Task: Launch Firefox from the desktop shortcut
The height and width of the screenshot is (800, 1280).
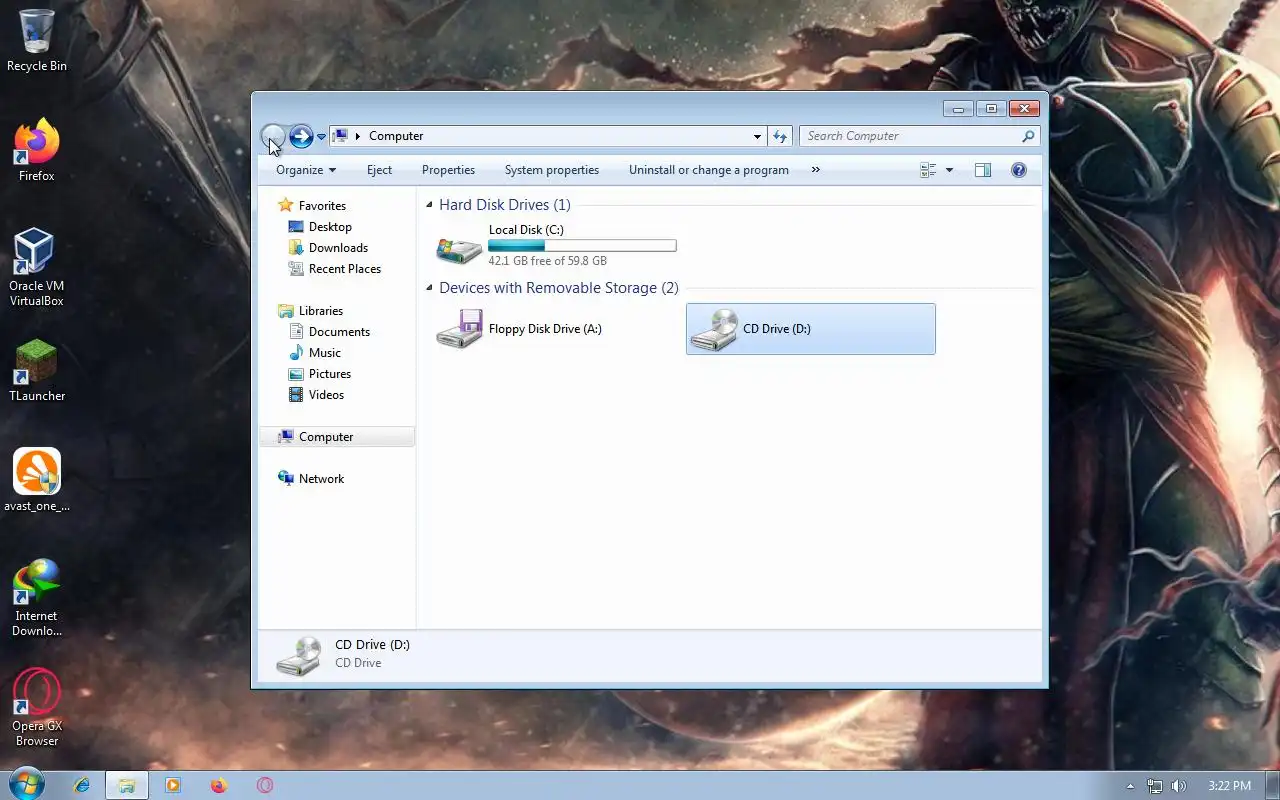Action: (x=37, y=151)
